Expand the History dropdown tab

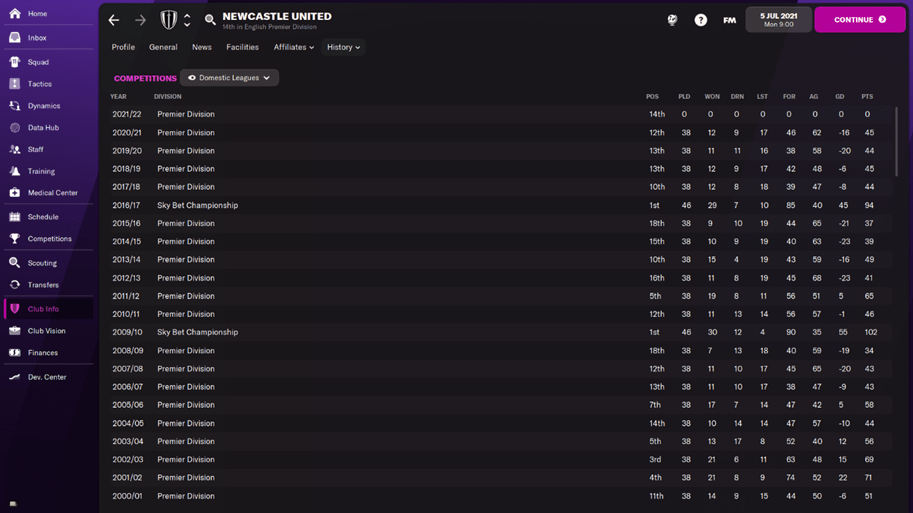343,47
